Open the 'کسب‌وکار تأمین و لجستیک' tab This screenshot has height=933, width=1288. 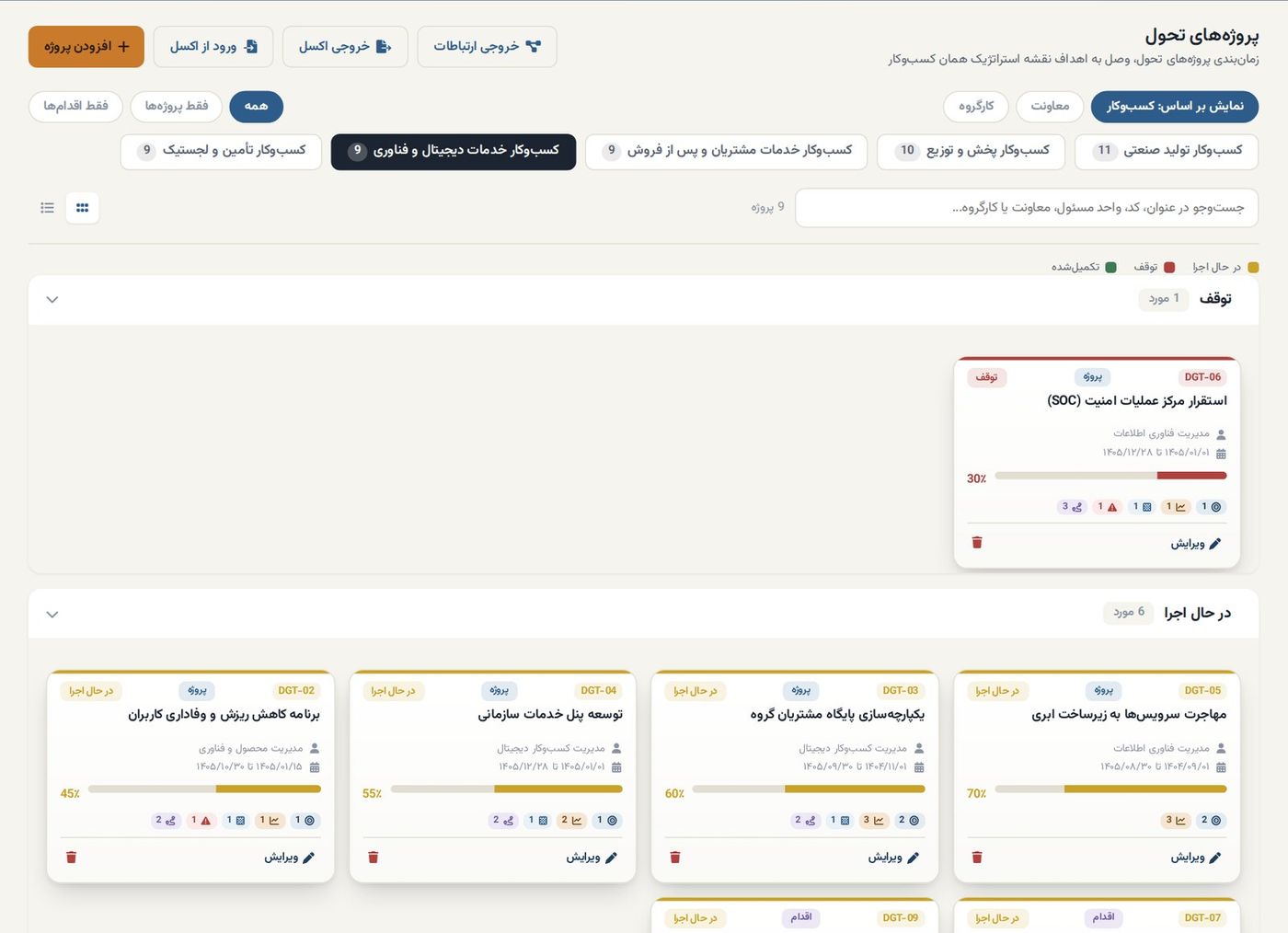click(221, 152)
